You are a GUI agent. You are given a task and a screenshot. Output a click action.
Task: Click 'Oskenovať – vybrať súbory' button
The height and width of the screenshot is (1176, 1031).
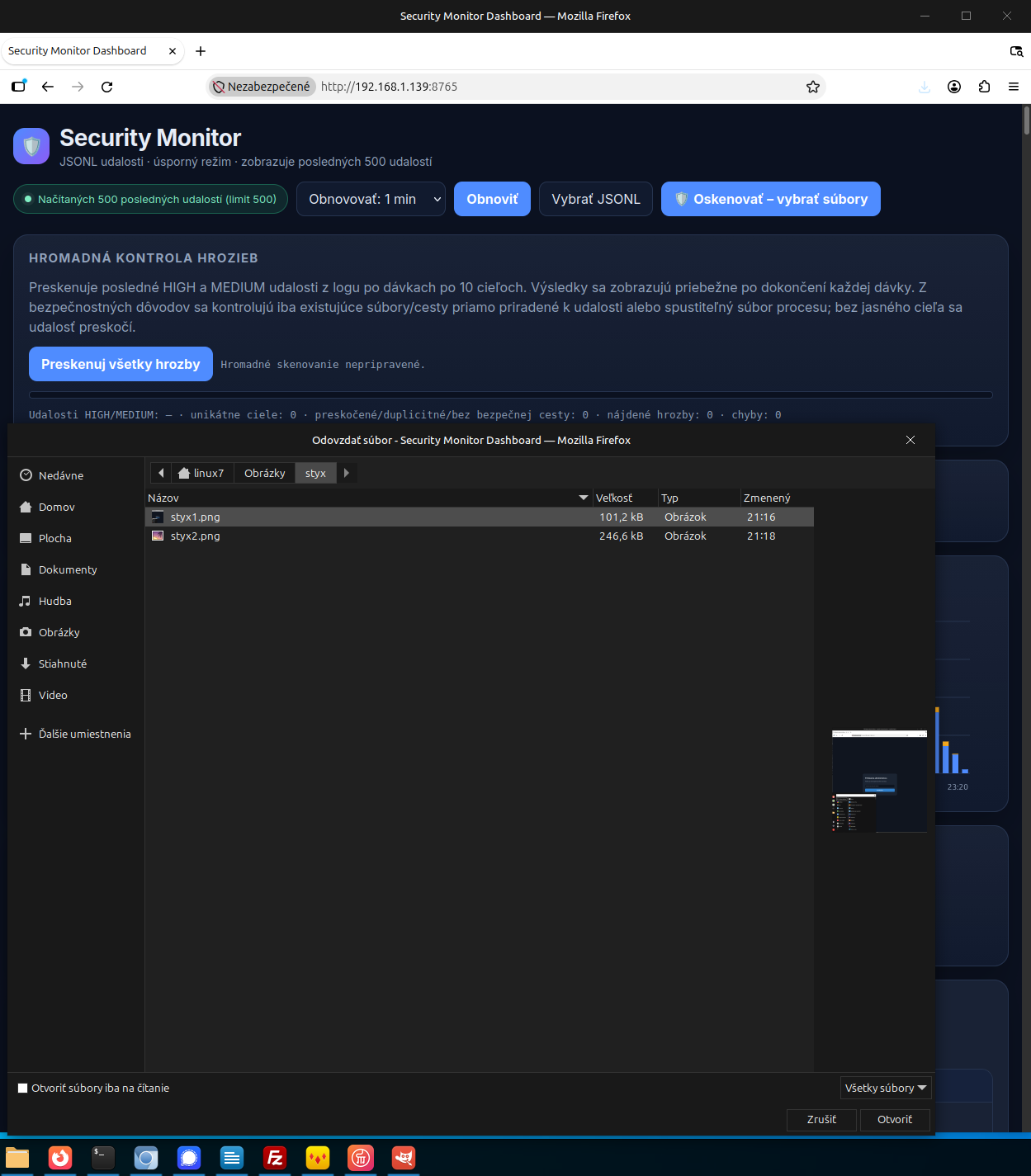[x=771, y=199]
